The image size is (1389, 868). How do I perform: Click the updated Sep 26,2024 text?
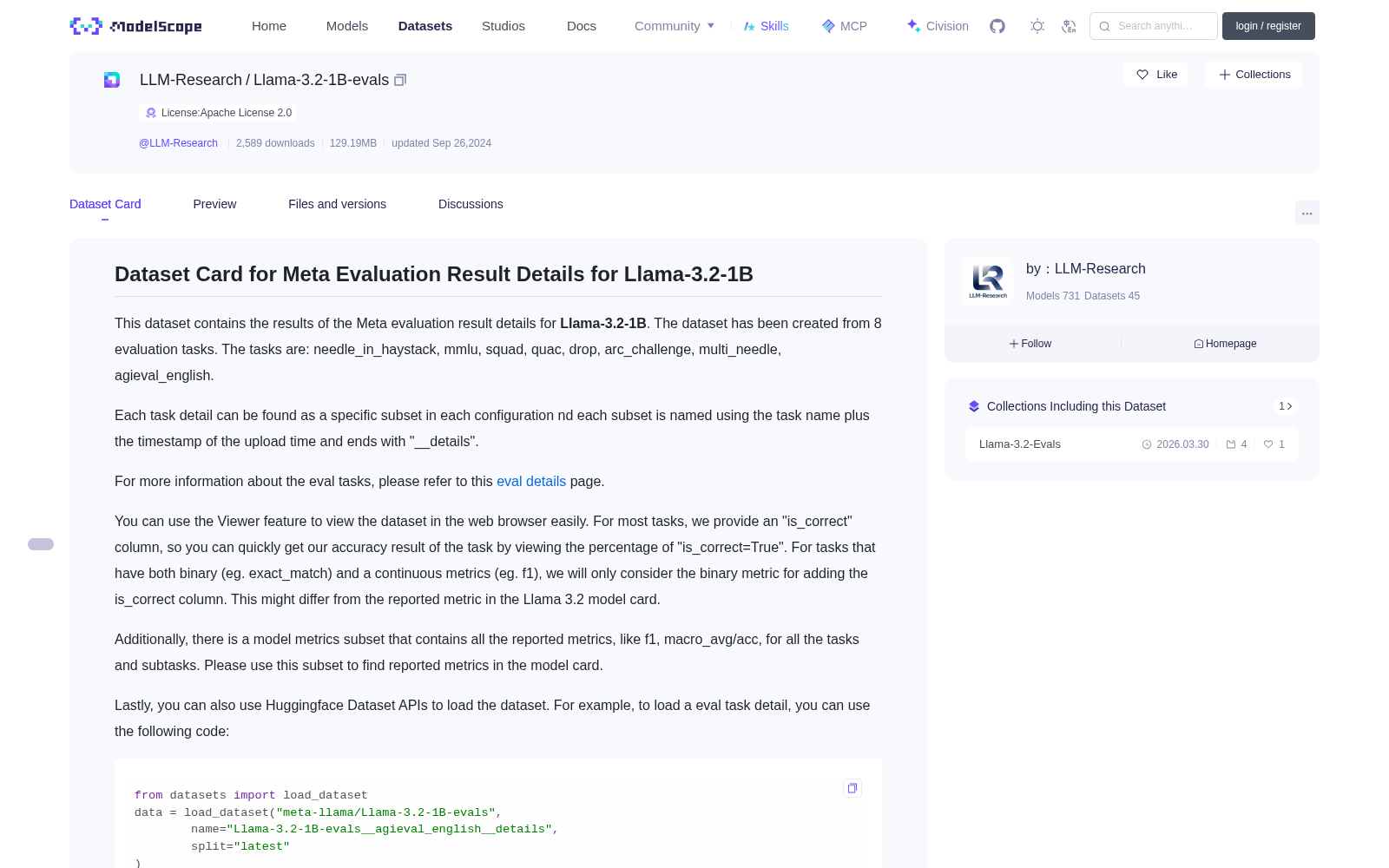click(441, 143)
